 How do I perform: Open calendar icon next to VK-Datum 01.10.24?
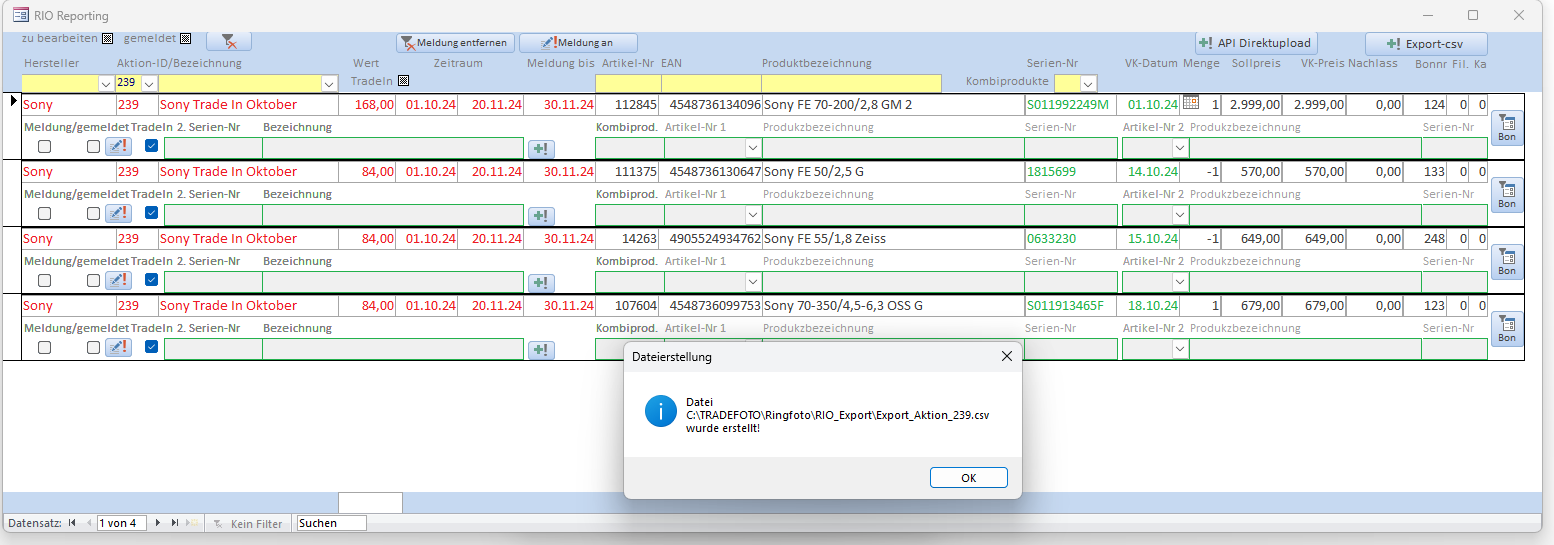(1190, 103)
